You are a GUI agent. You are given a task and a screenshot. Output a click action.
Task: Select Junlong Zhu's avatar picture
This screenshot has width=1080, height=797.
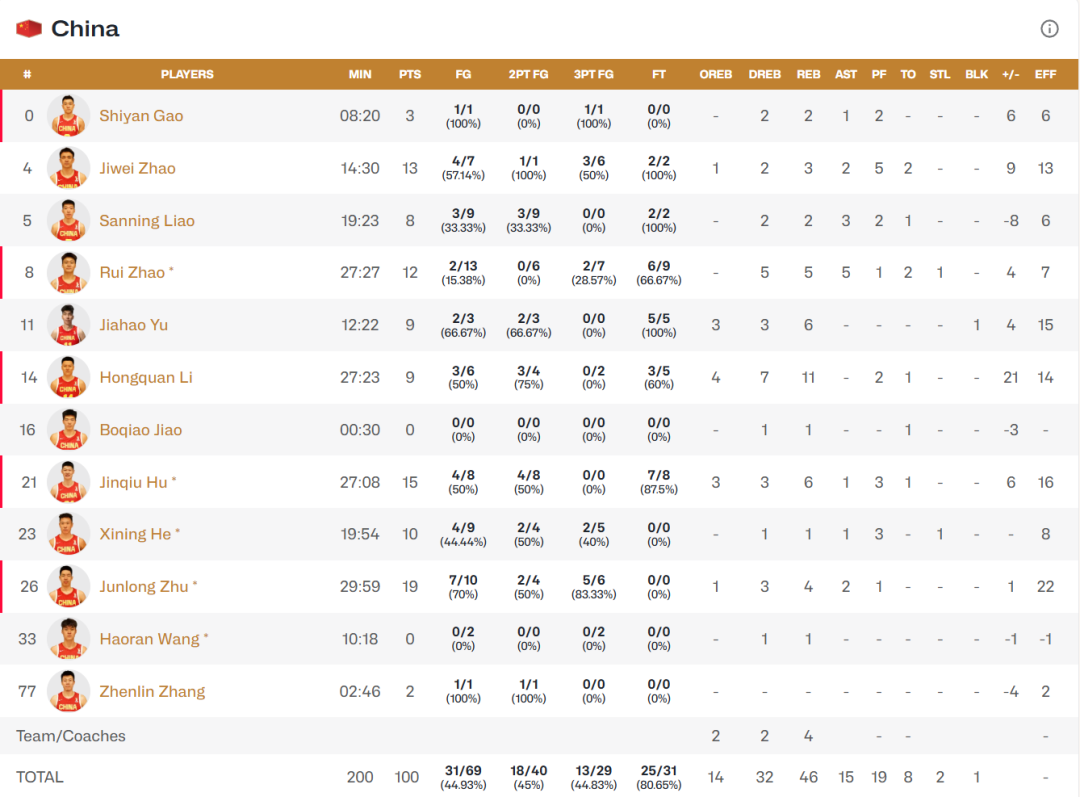pos(68,587)
